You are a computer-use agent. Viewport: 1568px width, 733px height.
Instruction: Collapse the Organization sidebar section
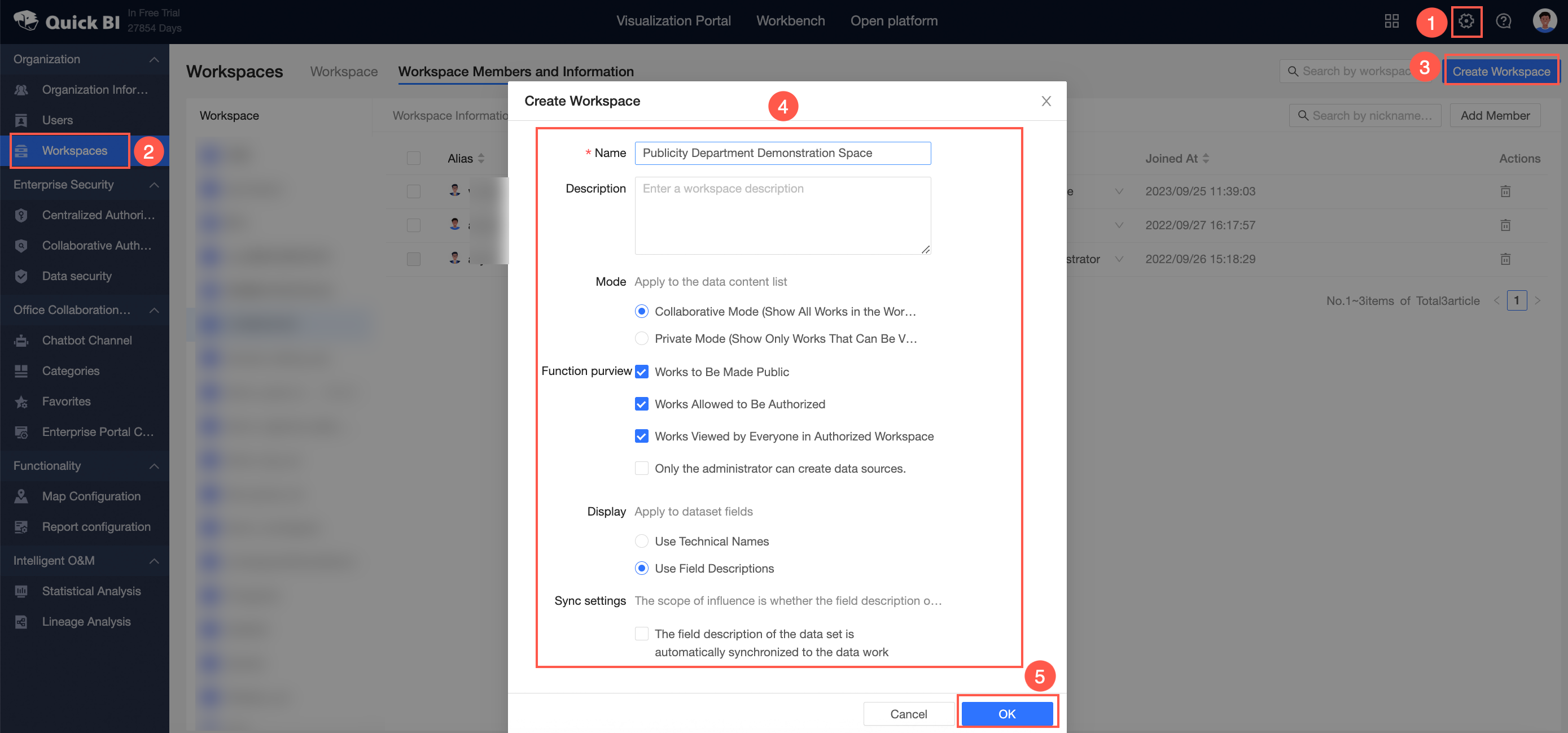tap(154, 60)
